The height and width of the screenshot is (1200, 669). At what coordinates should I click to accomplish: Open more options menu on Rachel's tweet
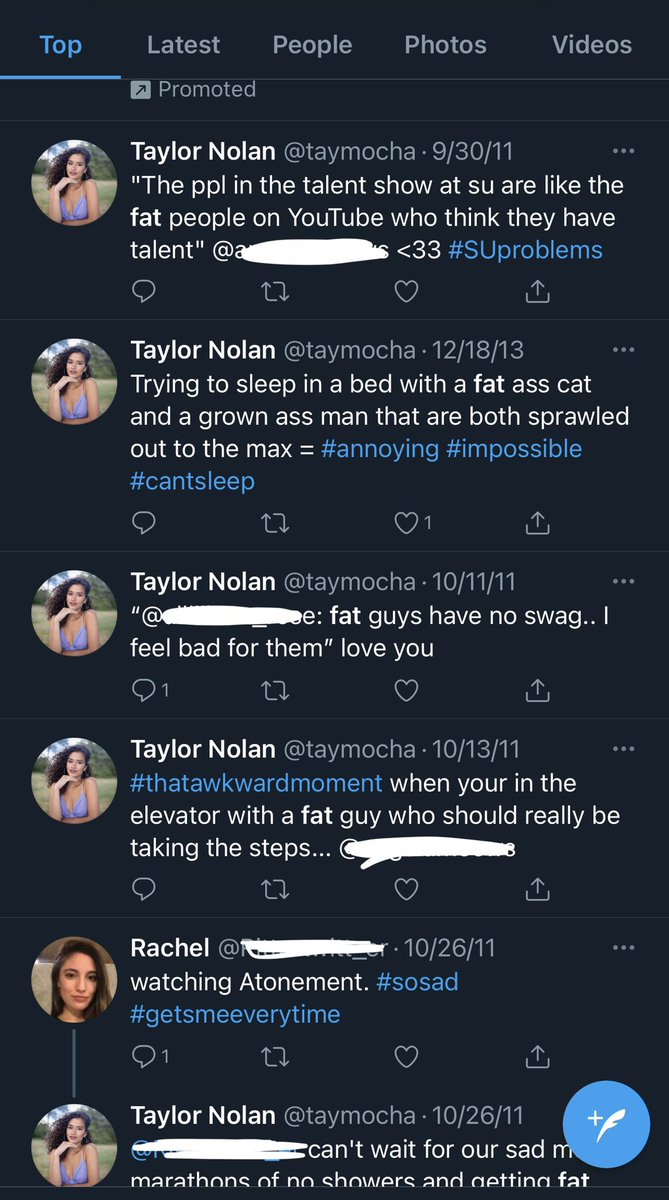[x=623, y=948]
